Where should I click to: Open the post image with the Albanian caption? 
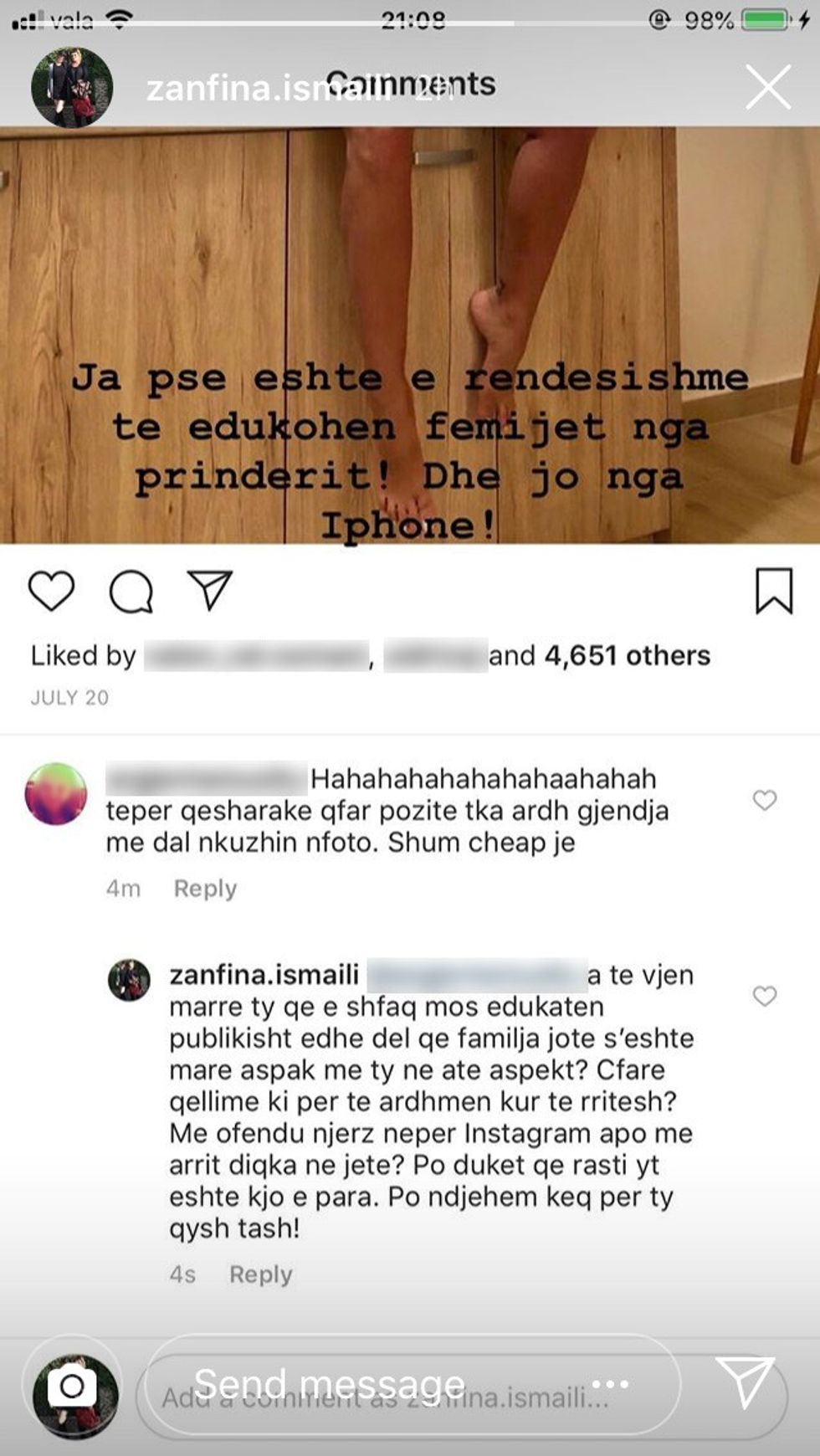click(410, 336)
